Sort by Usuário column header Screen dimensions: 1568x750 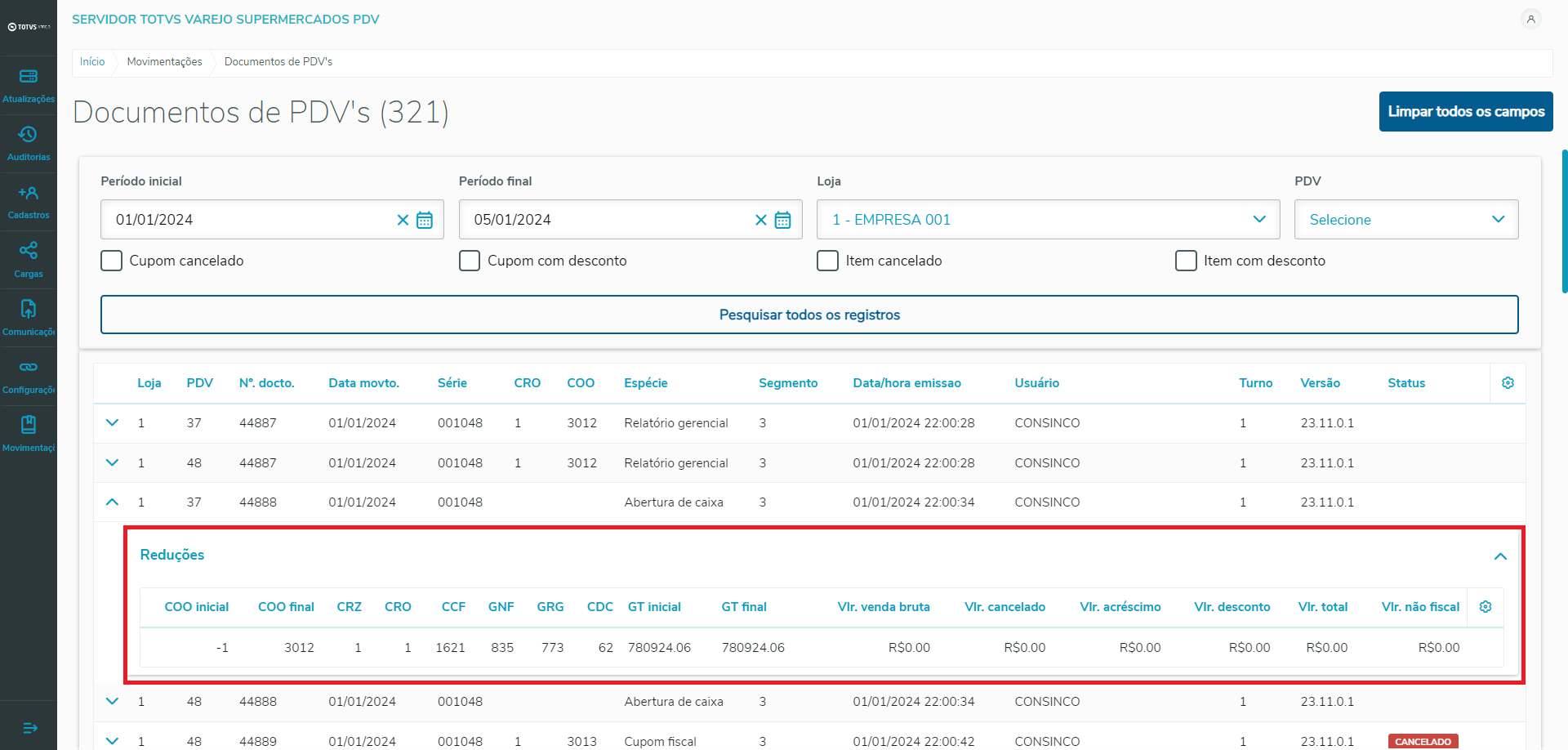tap(1036, 383)
